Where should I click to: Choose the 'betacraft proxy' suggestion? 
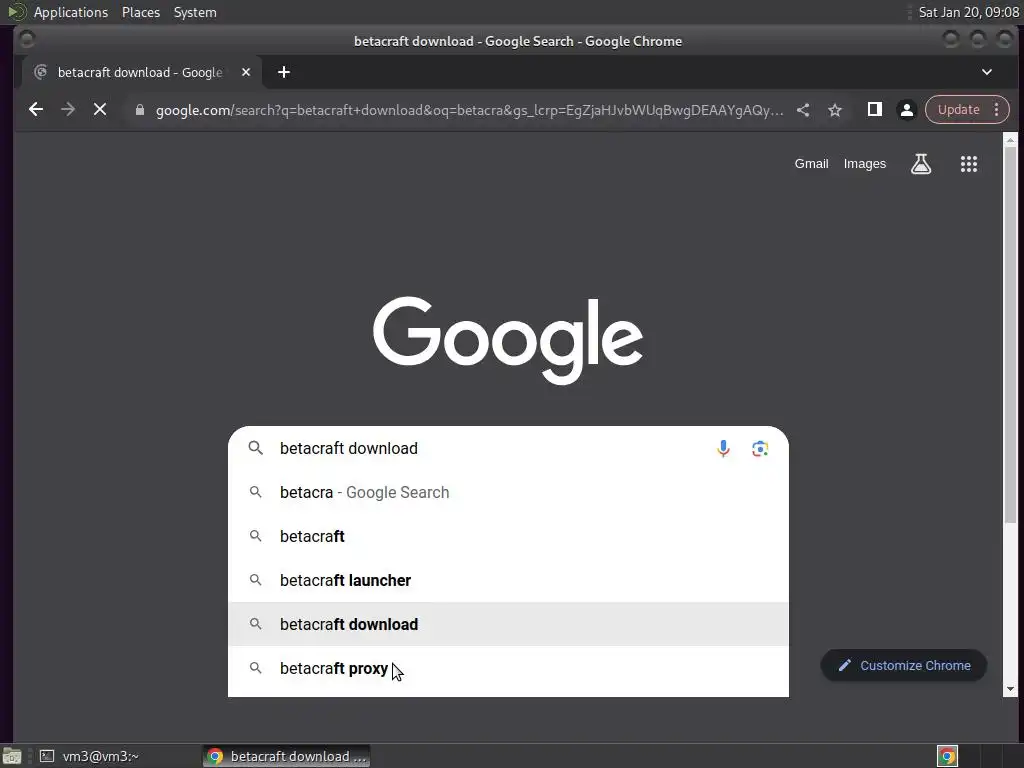point(508,668)
